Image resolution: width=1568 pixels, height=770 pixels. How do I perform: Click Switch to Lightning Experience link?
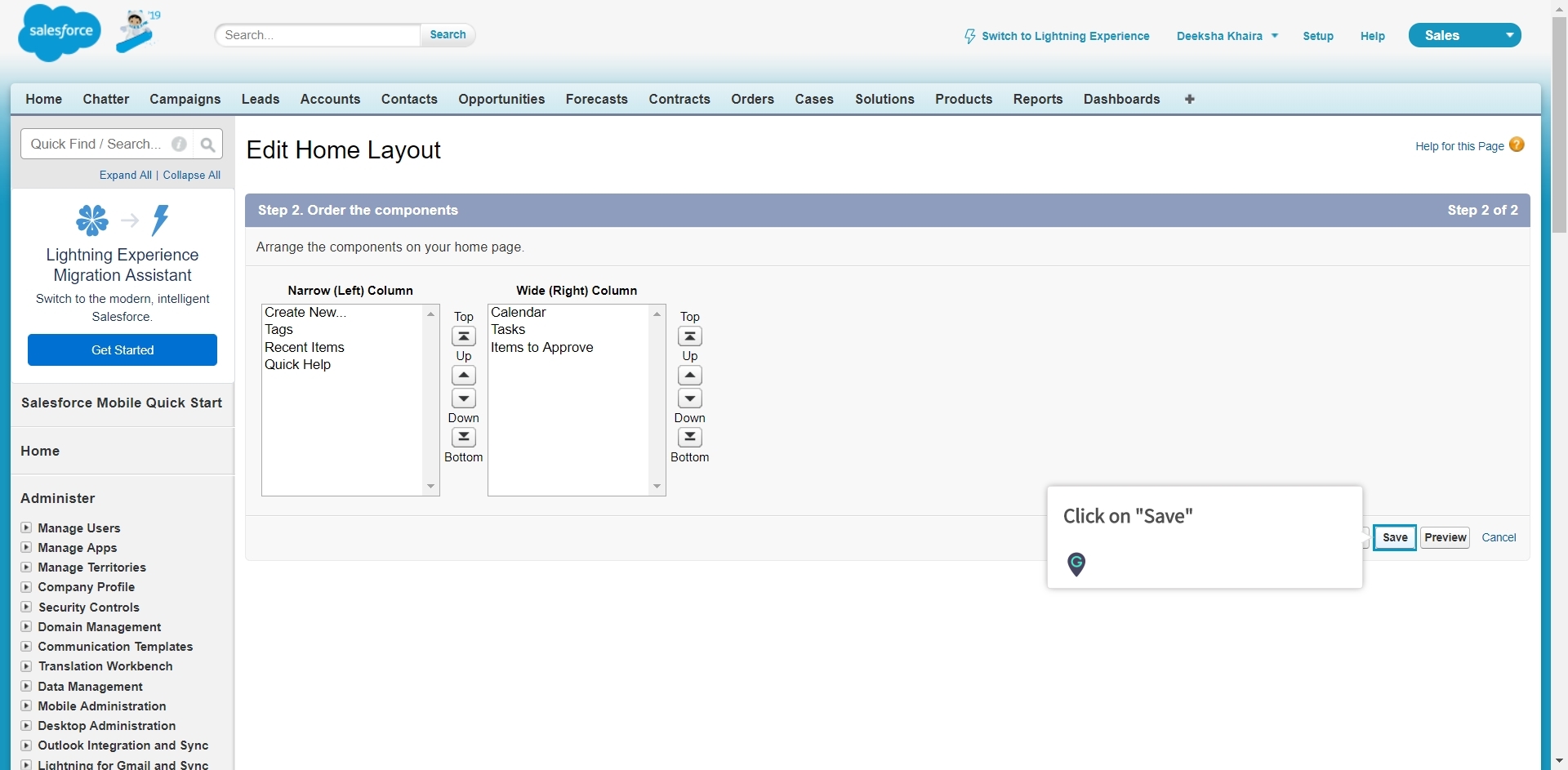click(1065, 36)
